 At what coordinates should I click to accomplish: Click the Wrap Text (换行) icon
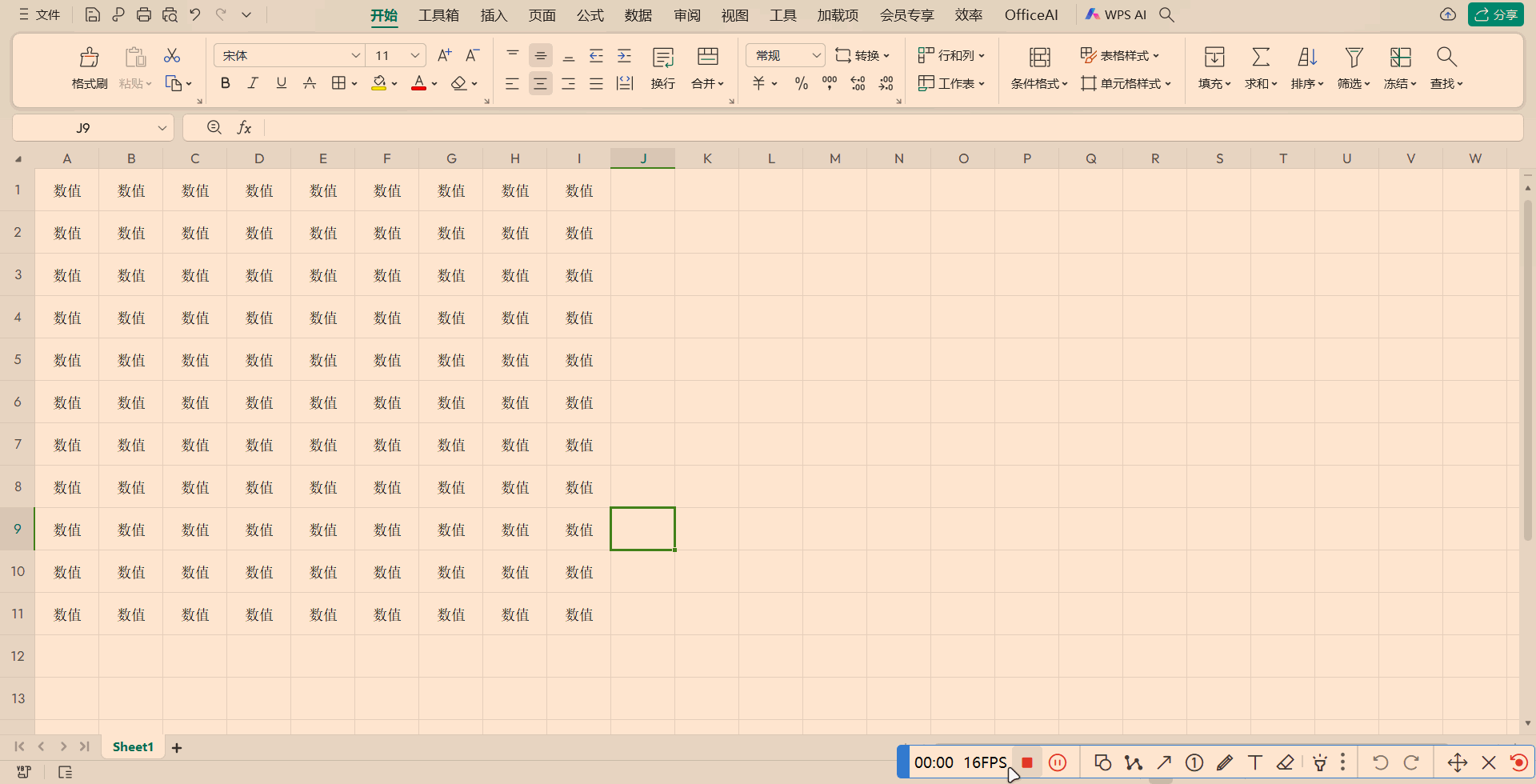click(x=662, y=58)
